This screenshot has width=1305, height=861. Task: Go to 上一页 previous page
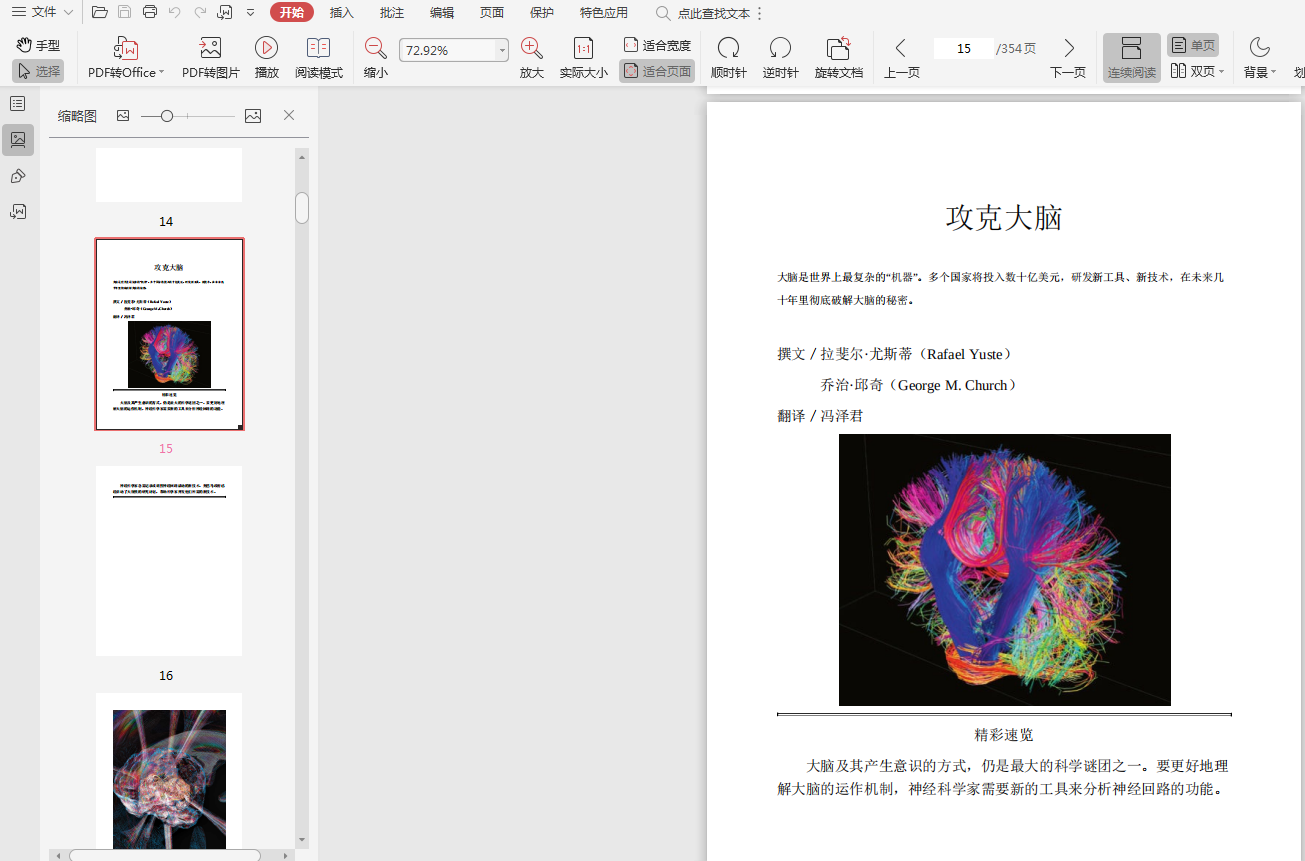click(901, 57)
